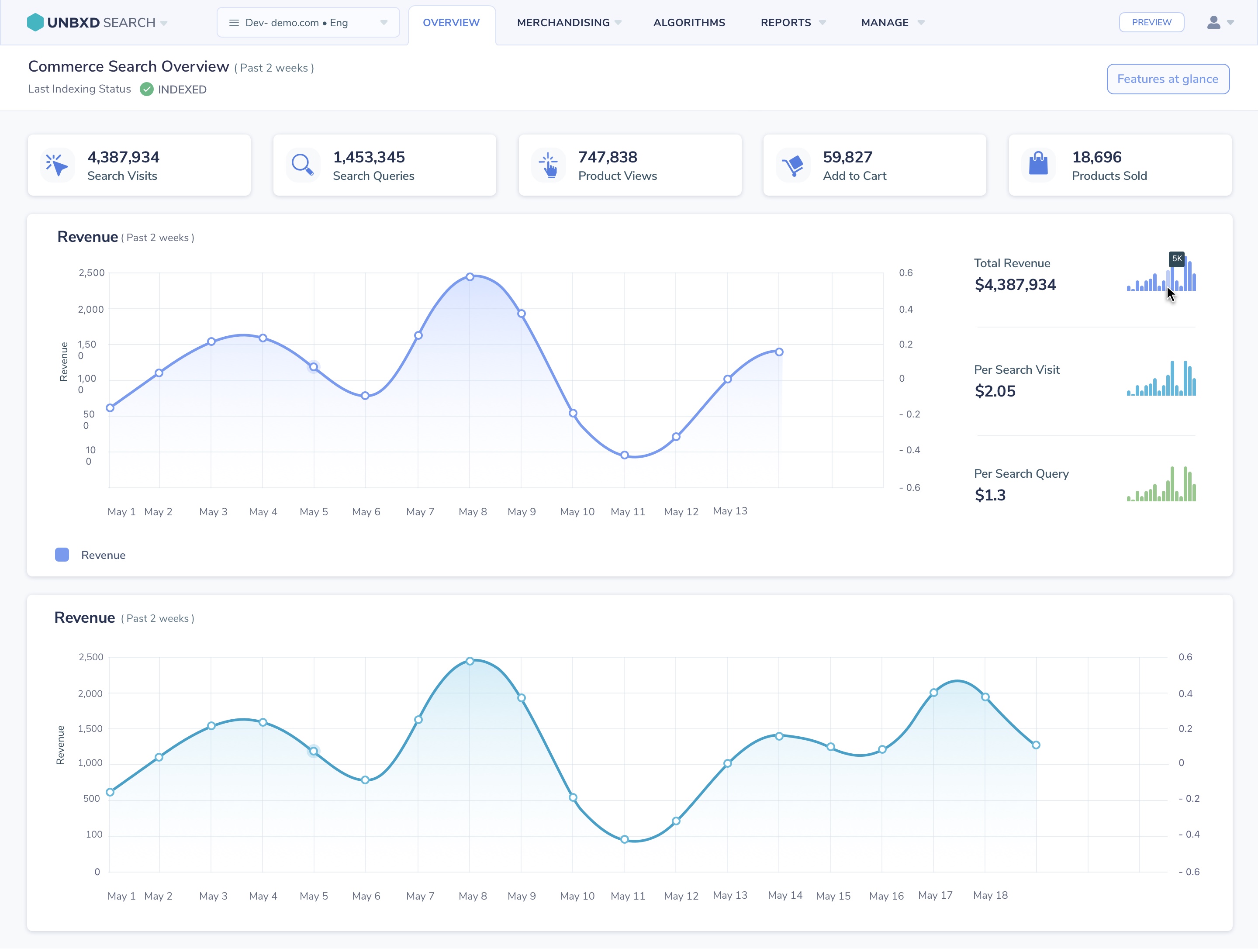Viewport: 1258px width, 952px height.
Task: Expand the Merchandising menu arrow
Action: [x=618, y=23]
